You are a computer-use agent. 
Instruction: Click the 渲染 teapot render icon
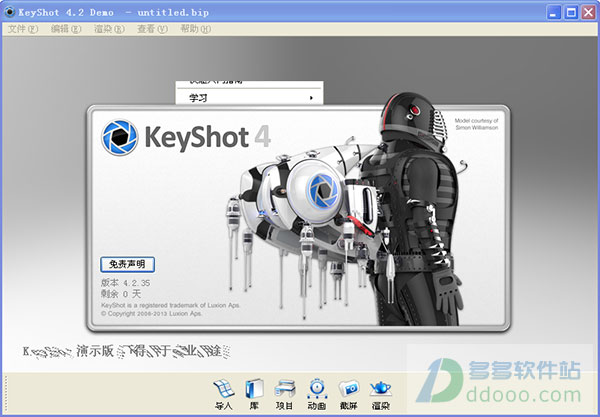pyautogui.click(x=380, y=394)
